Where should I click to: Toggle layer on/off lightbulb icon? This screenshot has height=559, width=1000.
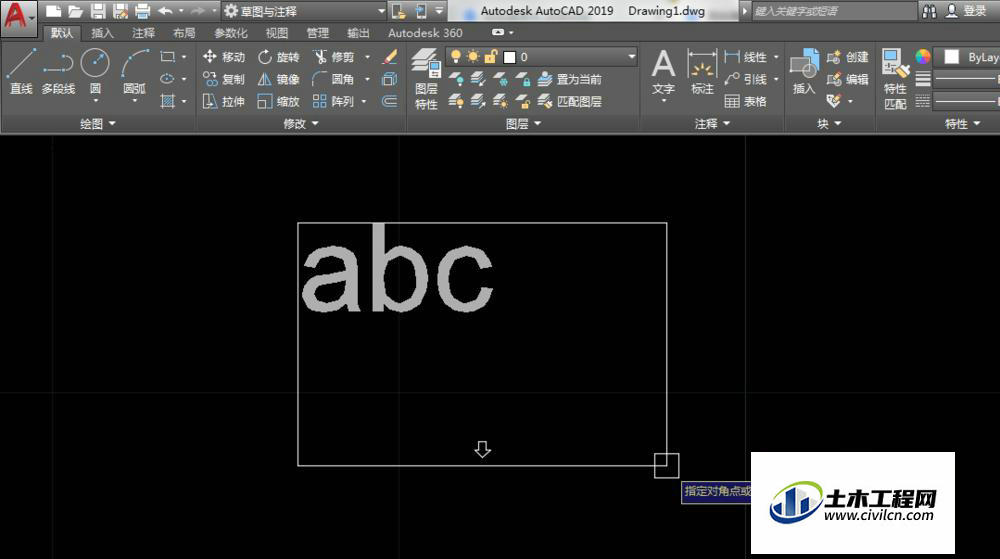pyautogui.click(x=455, y=57)
